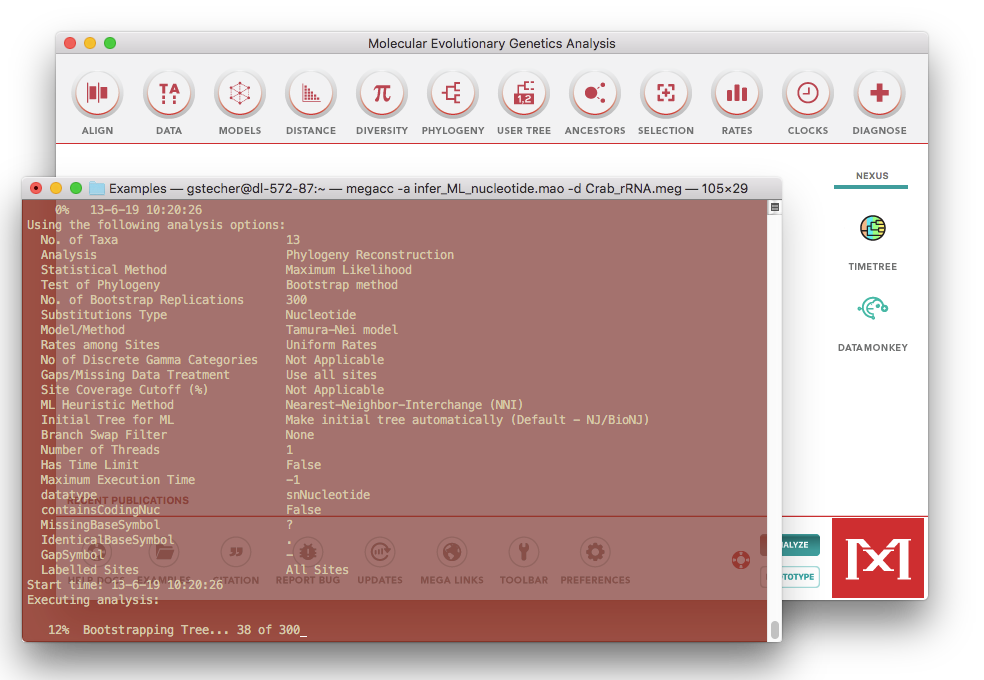
Task: Close the terminal window
Action: coord(36,188)
